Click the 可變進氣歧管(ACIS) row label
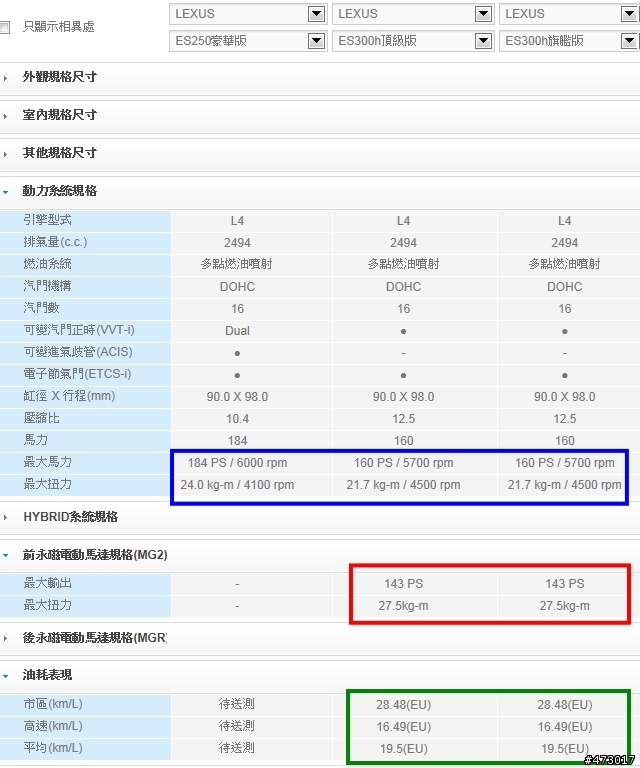This screenshot has width=640, height=768. coord(78,352)
